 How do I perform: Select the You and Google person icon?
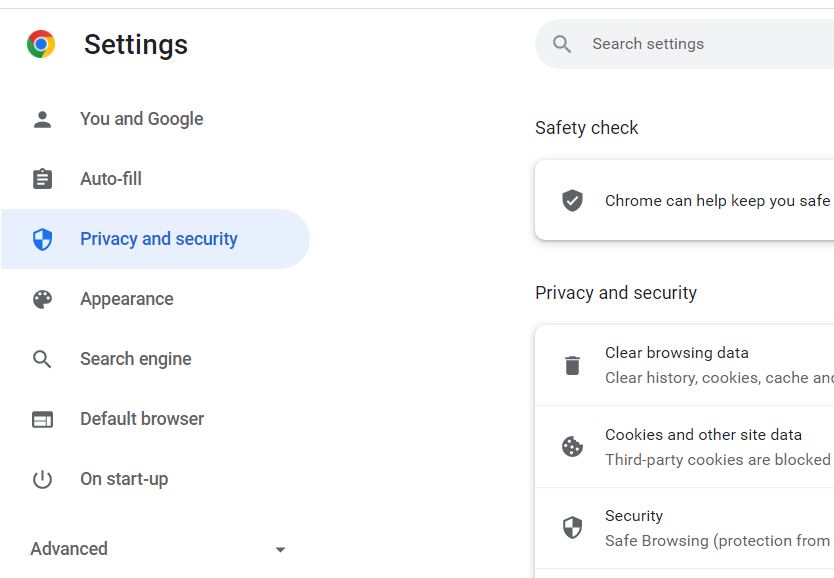pyautogui.click(x=42, y=118)
